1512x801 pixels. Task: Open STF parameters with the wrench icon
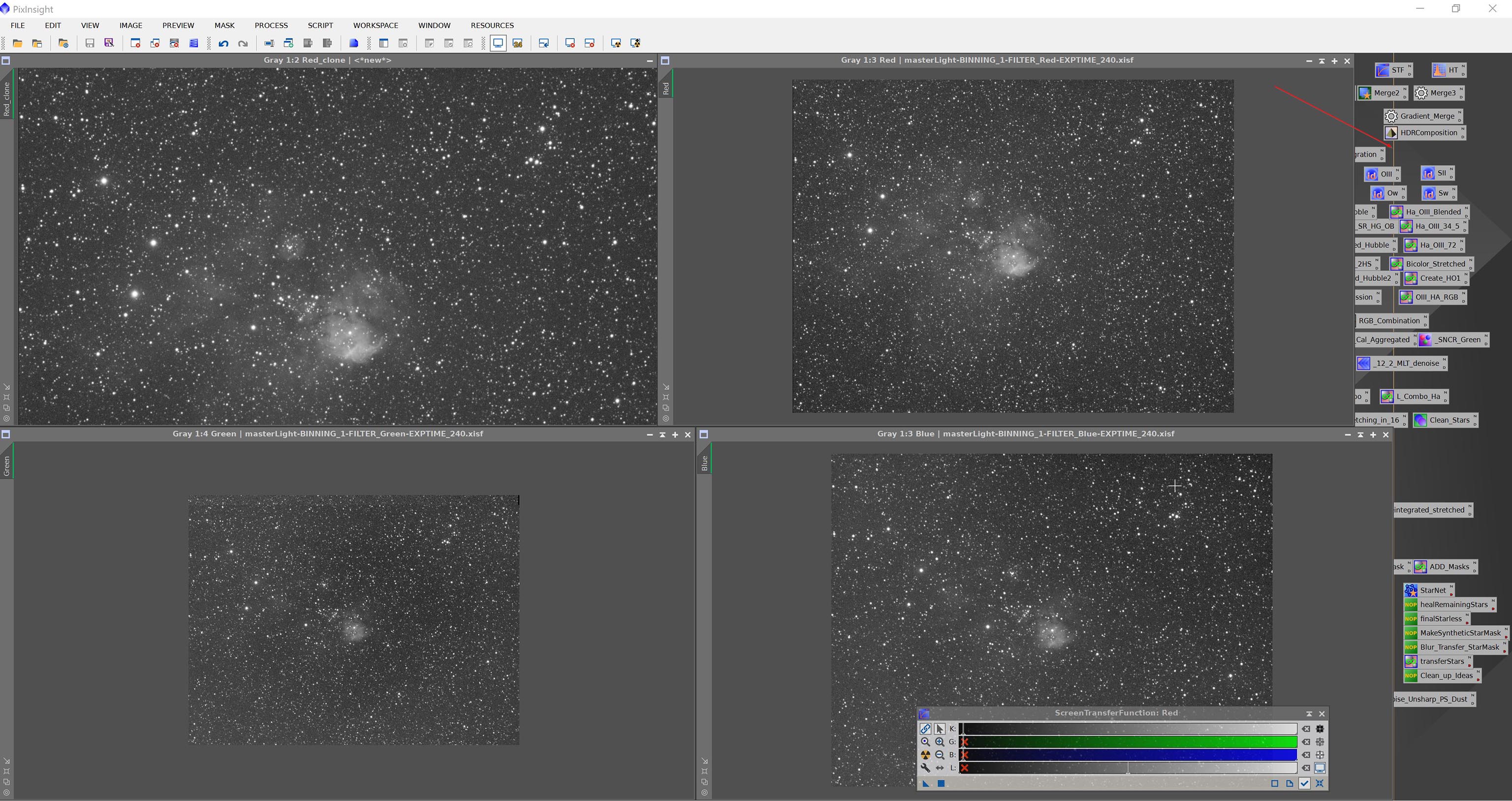pyautogui.click(x=925, y=768)
